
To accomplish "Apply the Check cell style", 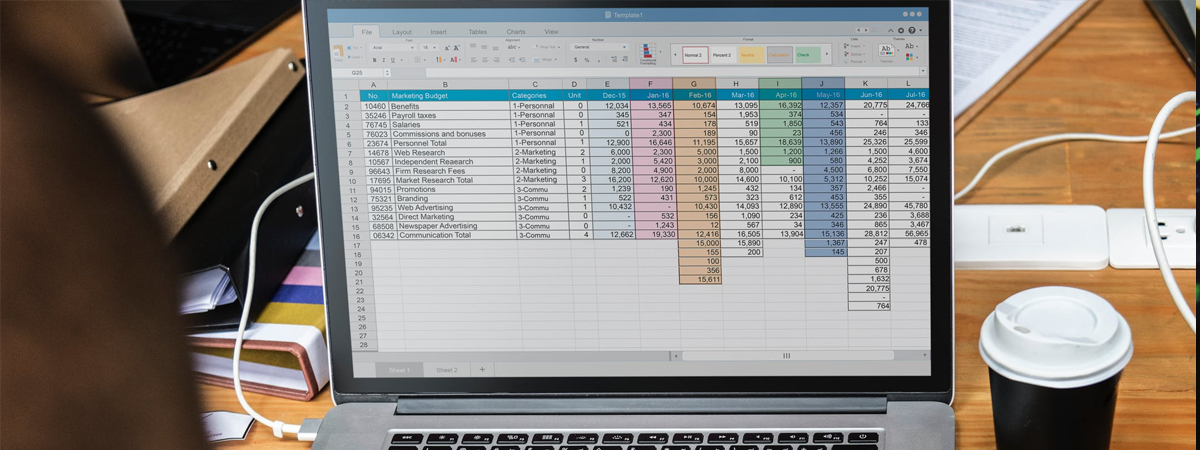I will [808, 55].
